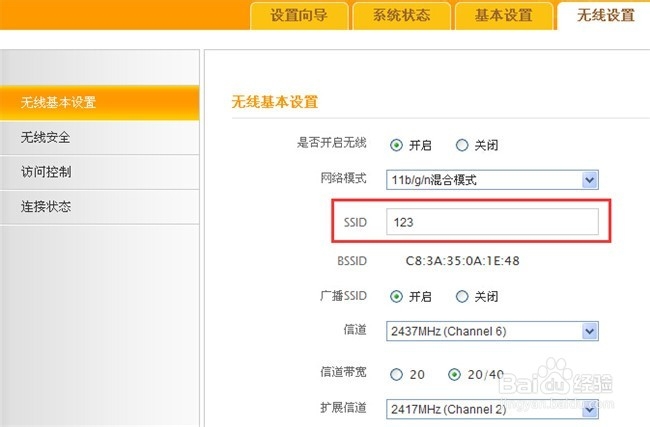Go to the 基本设置 tab

point(504,15)
